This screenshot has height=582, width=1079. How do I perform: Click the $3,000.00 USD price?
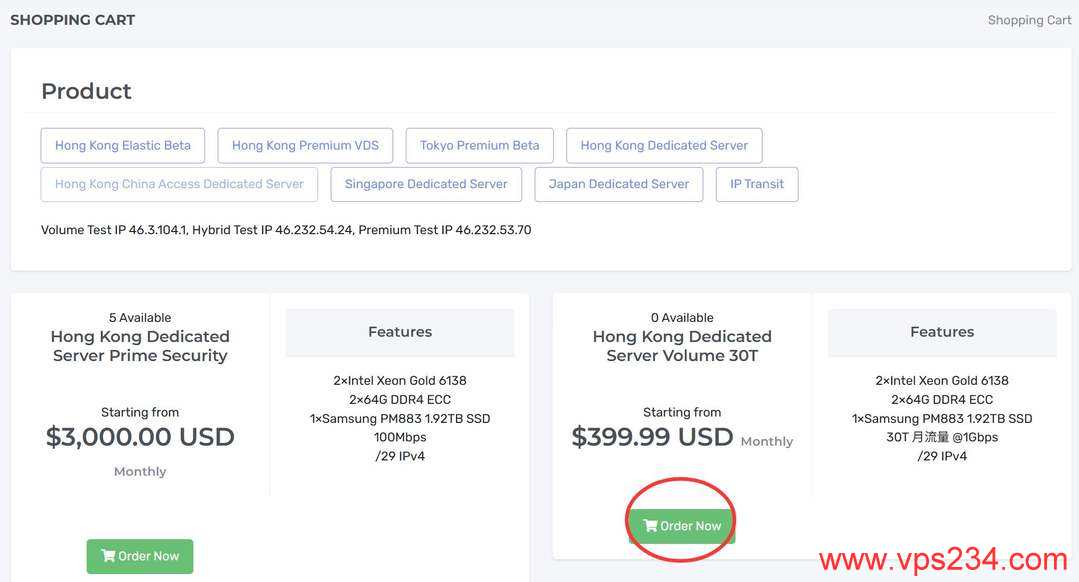[x=140, y=437]
